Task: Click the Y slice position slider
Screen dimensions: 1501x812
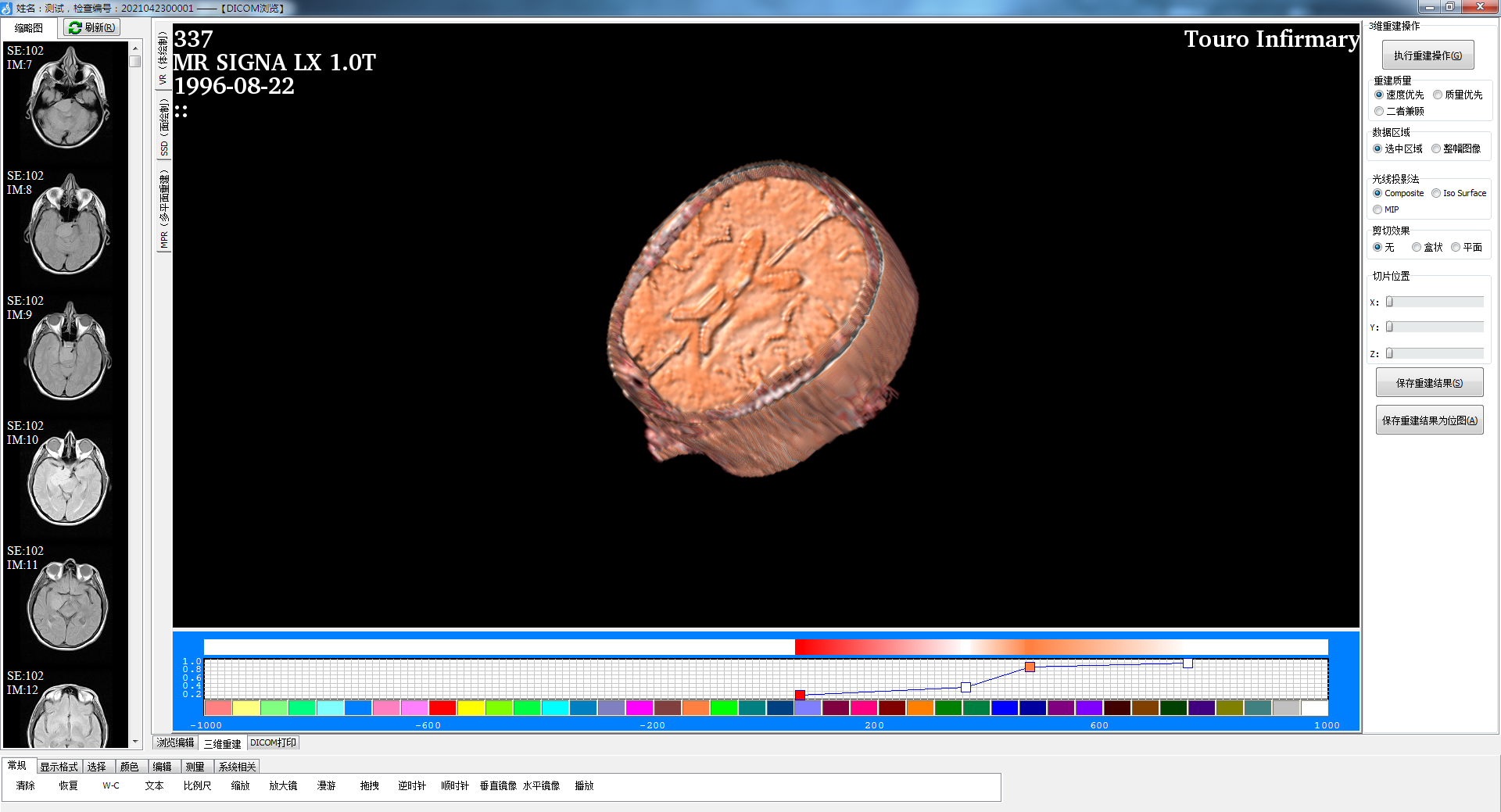Action: coord(1435,327)
